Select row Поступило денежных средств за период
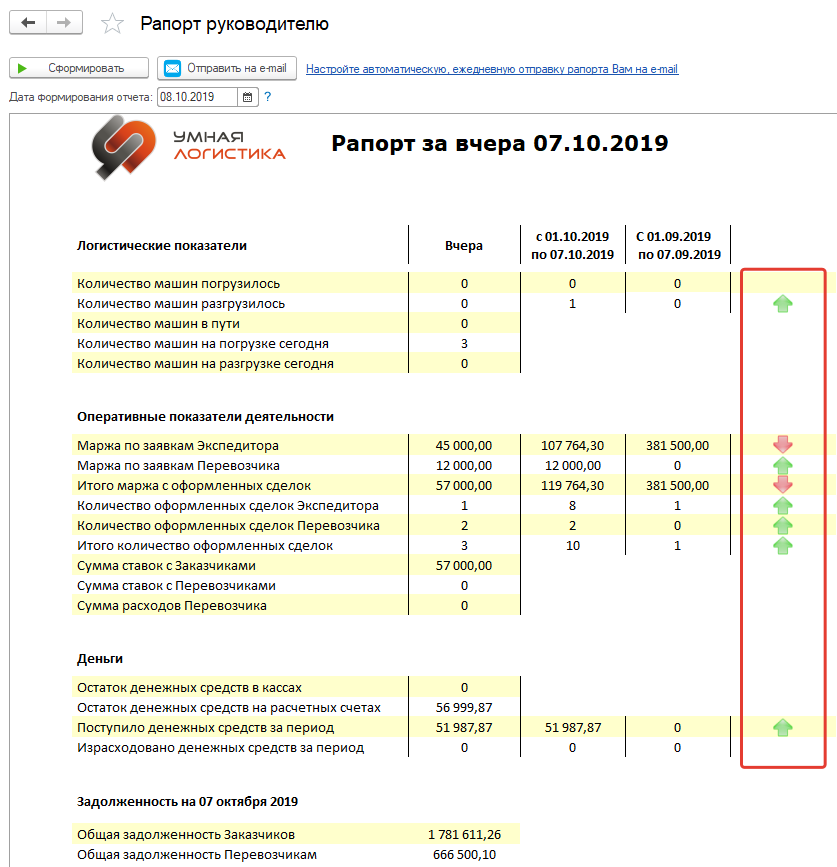837x867 pixels. point(206,728)
